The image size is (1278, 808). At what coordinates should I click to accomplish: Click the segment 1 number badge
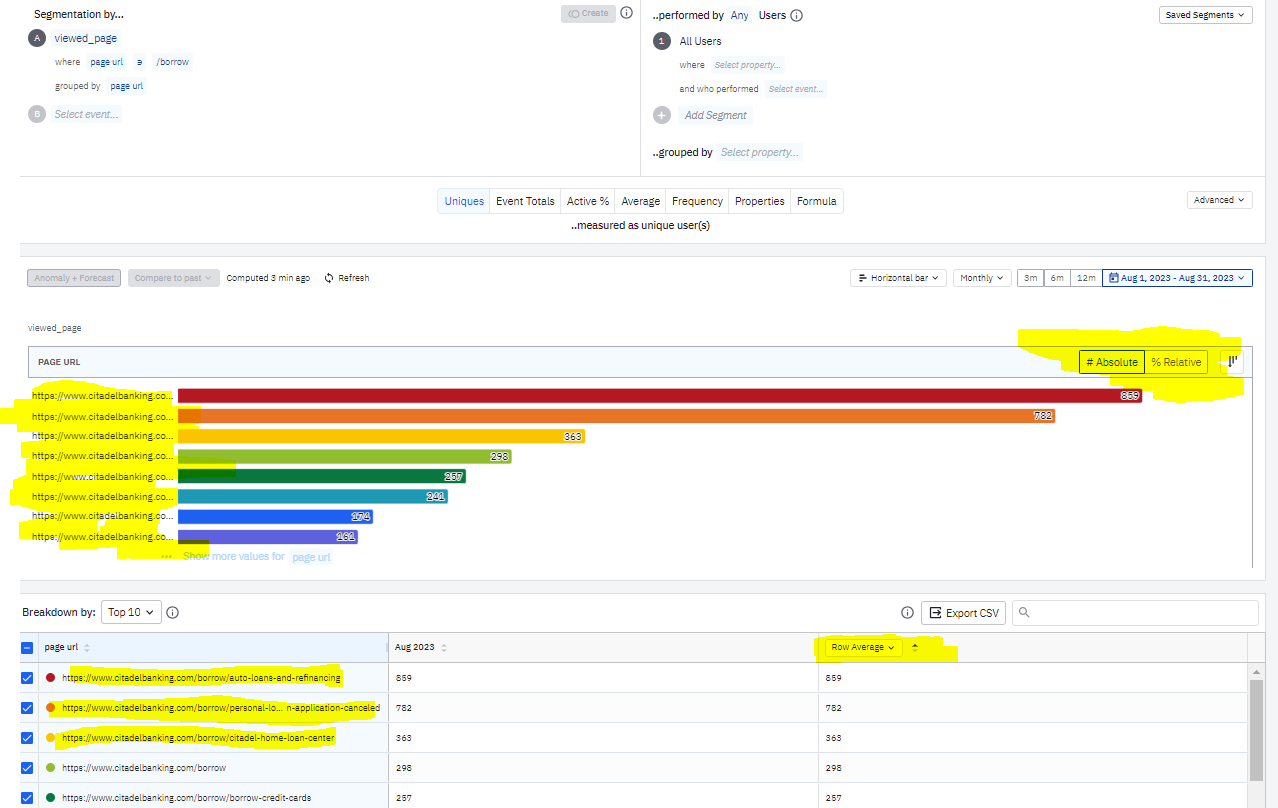[662, 41]
